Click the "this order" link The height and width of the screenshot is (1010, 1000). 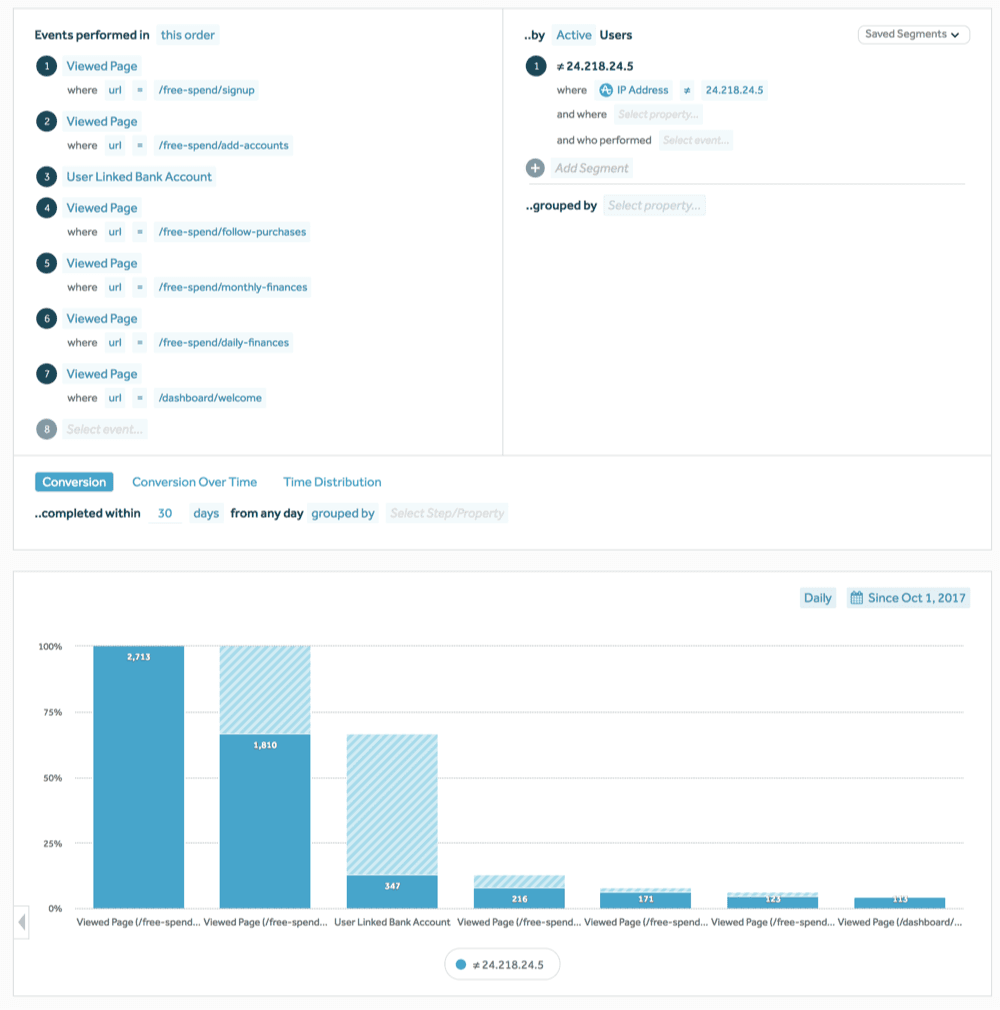click(187, 35)
